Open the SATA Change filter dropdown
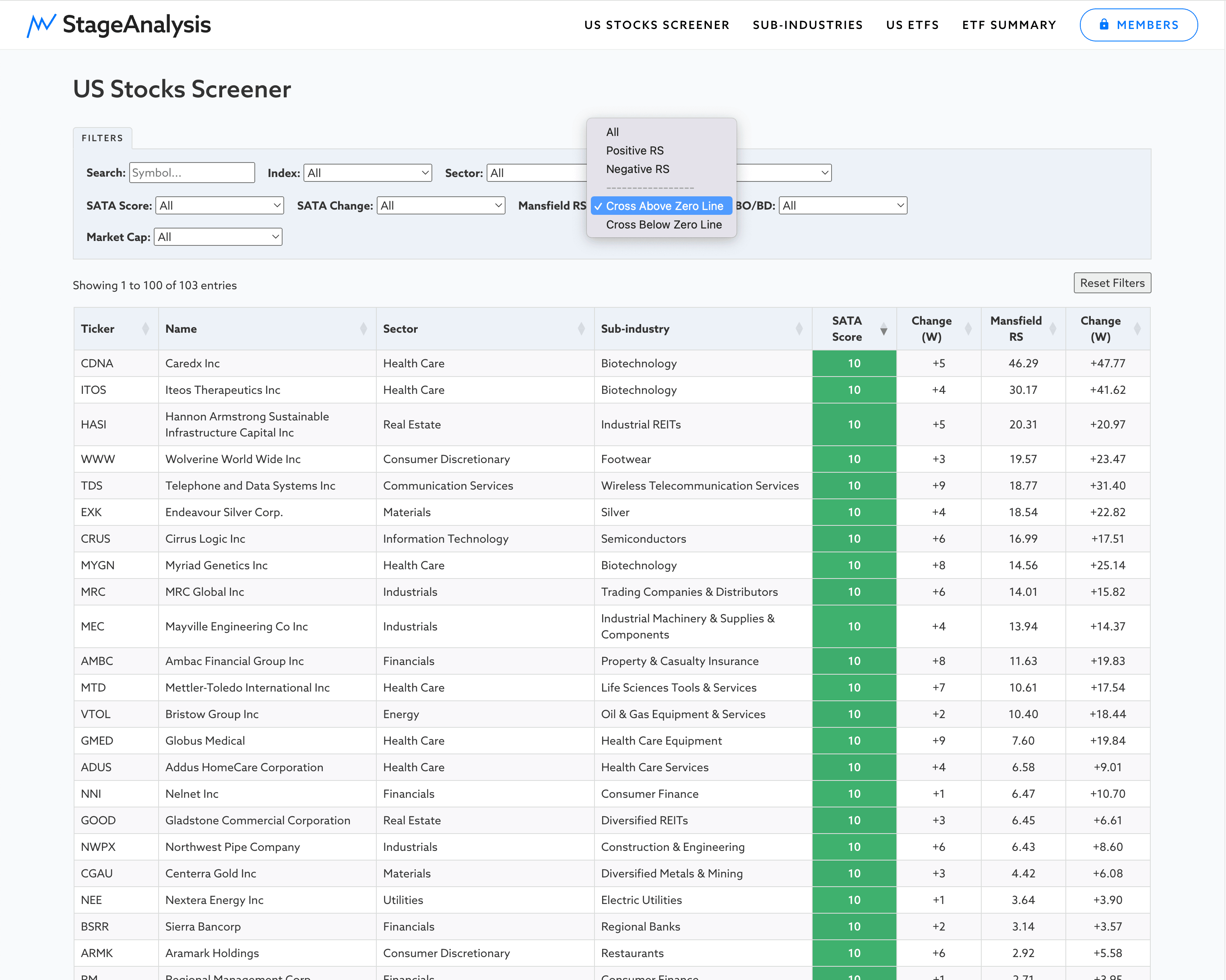Screen dimensions: 1226x980 point(441,206)
